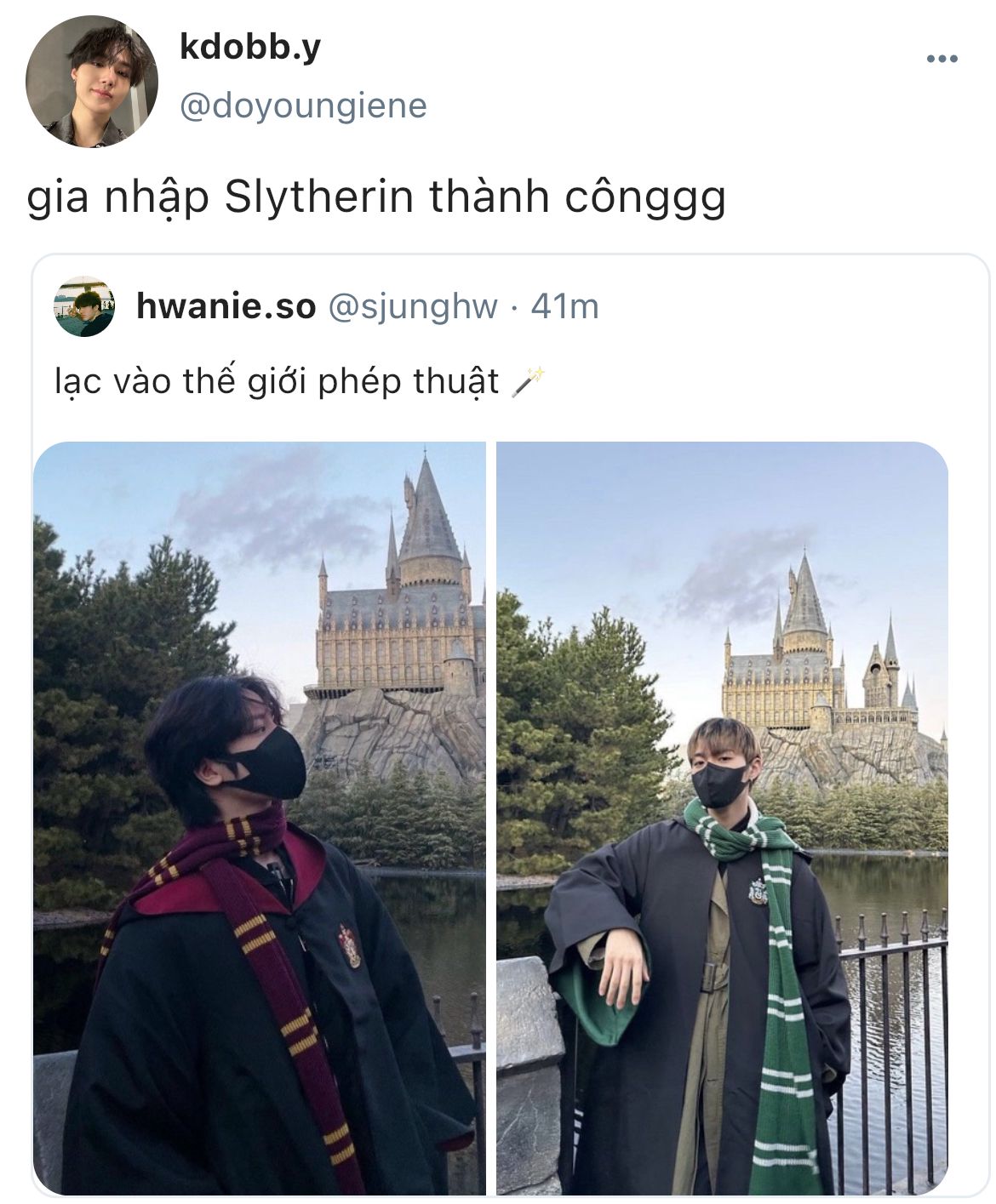Open kdobb.y profile picture
Image resolution: width=996 pixels, height=1204 pixels.
(92, 81)
